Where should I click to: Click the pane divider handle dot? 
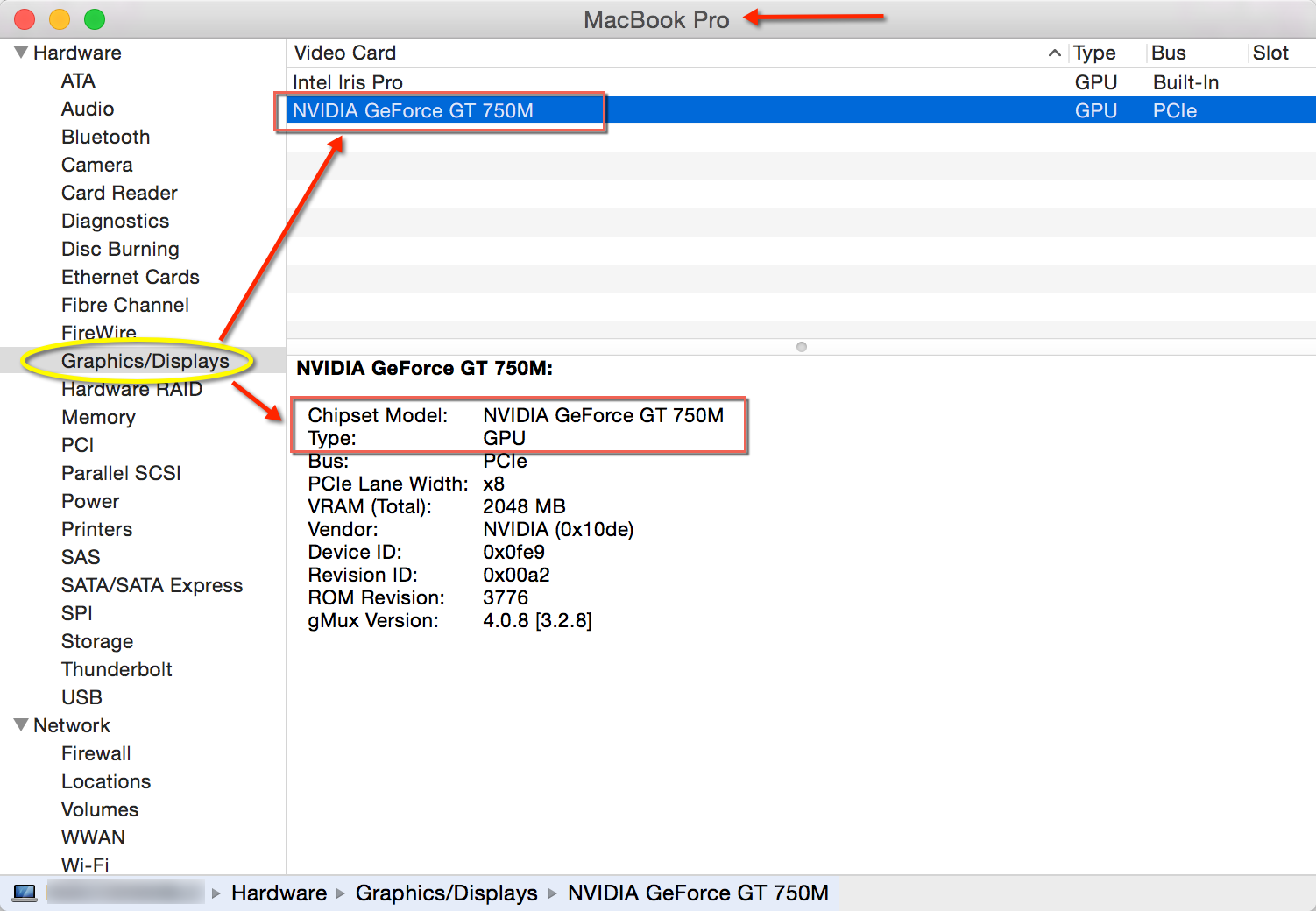pos(802,347)
